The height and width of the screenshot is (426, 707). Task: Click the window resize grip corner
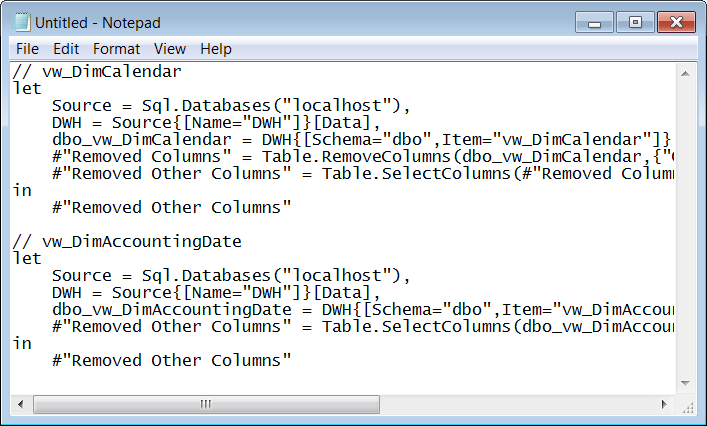(x=687, y=405)
